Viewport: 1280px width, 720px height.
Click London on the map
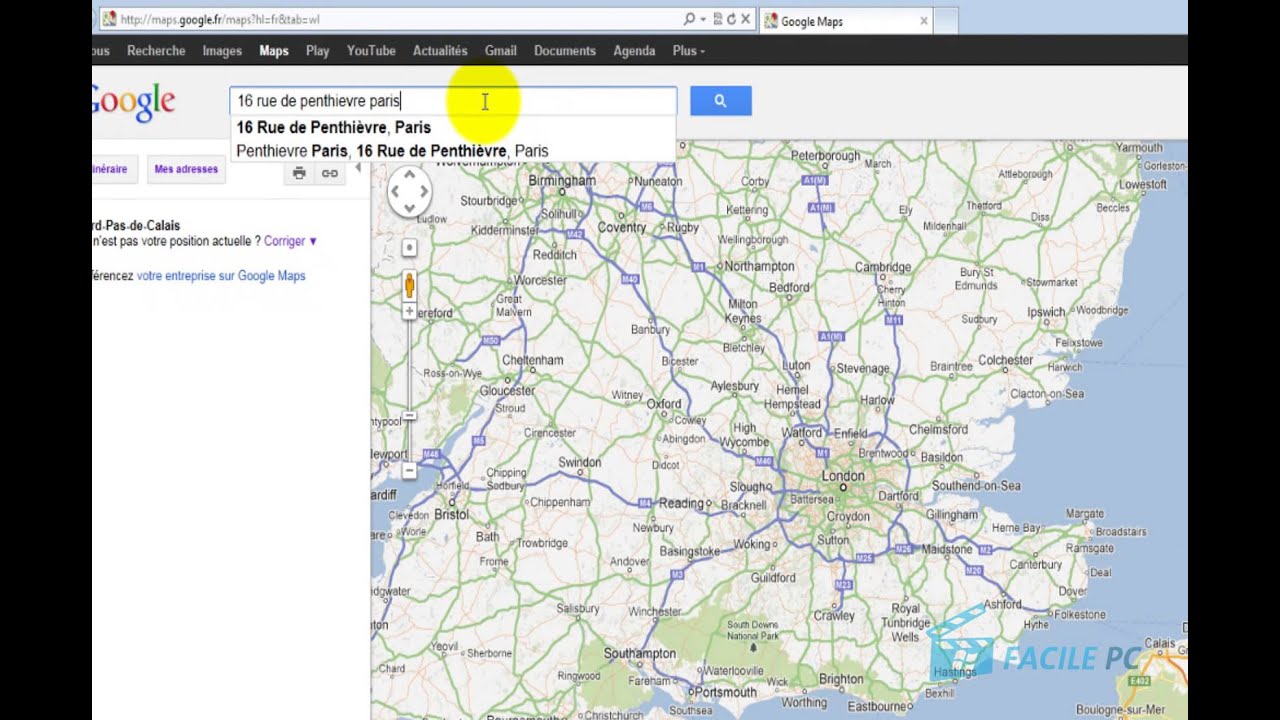click(x=843, y=476)
